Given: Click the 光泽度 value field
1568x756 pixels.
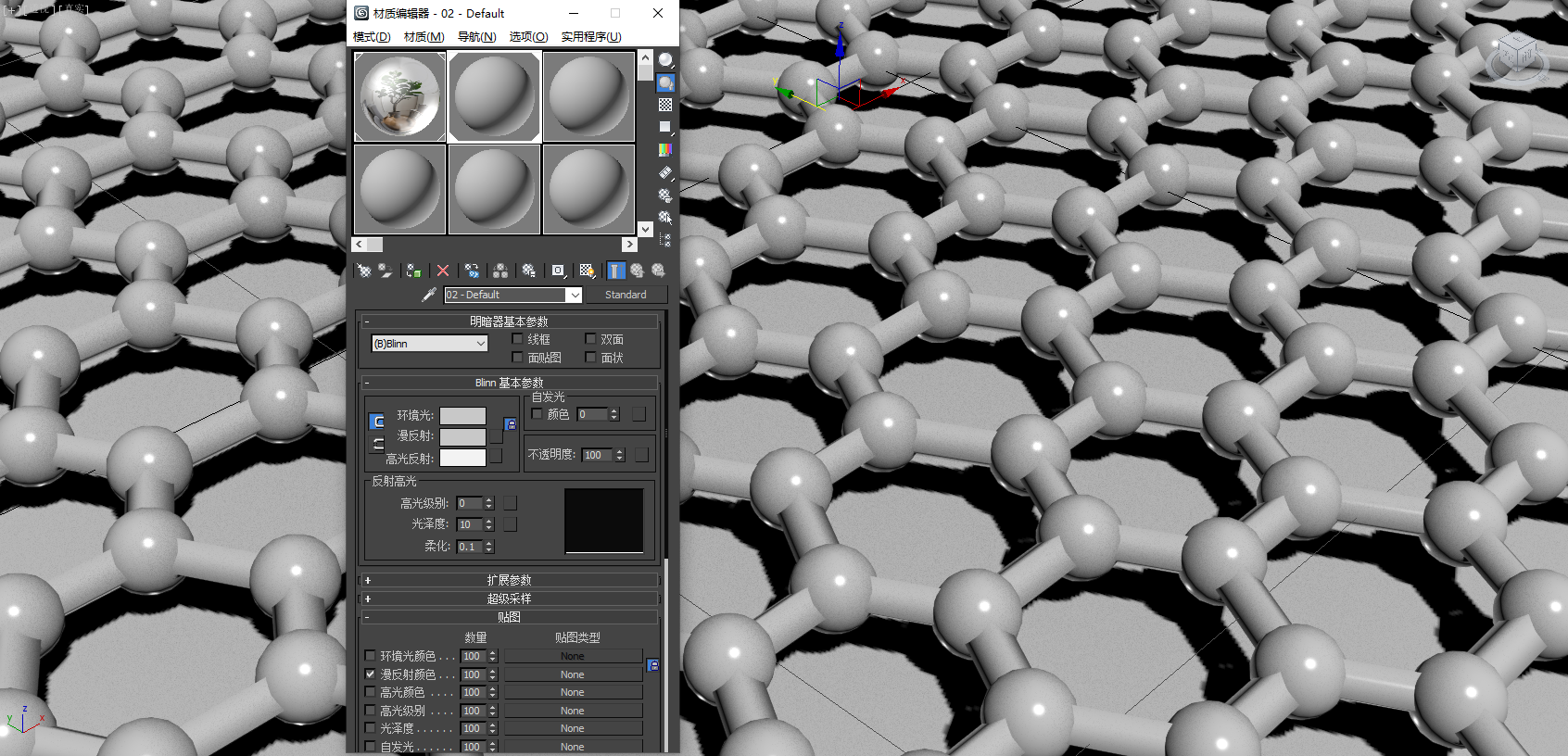Looking at the screenshot, I should (x=470, y=524).
